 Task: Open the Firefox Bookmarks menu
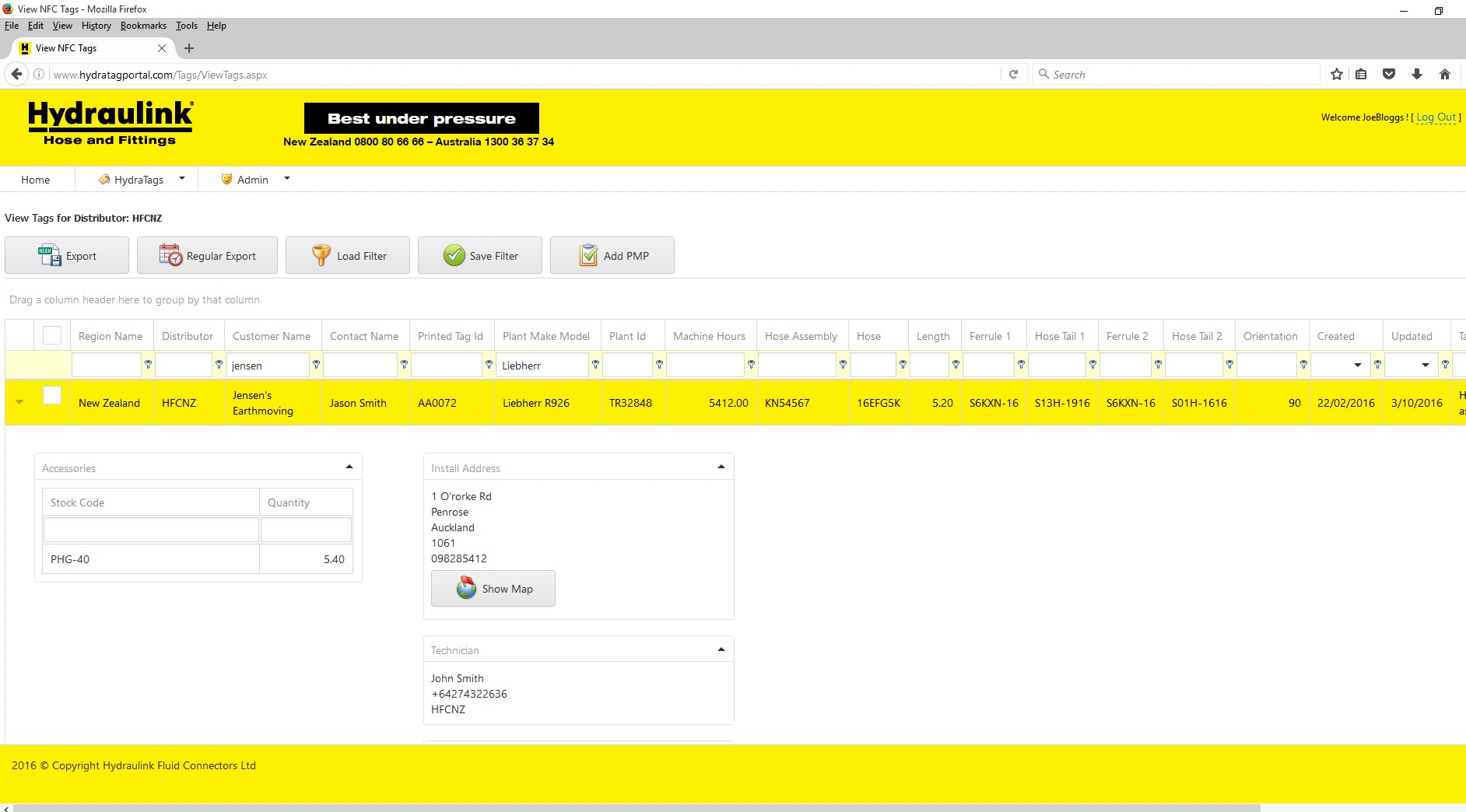pos(143,26)
